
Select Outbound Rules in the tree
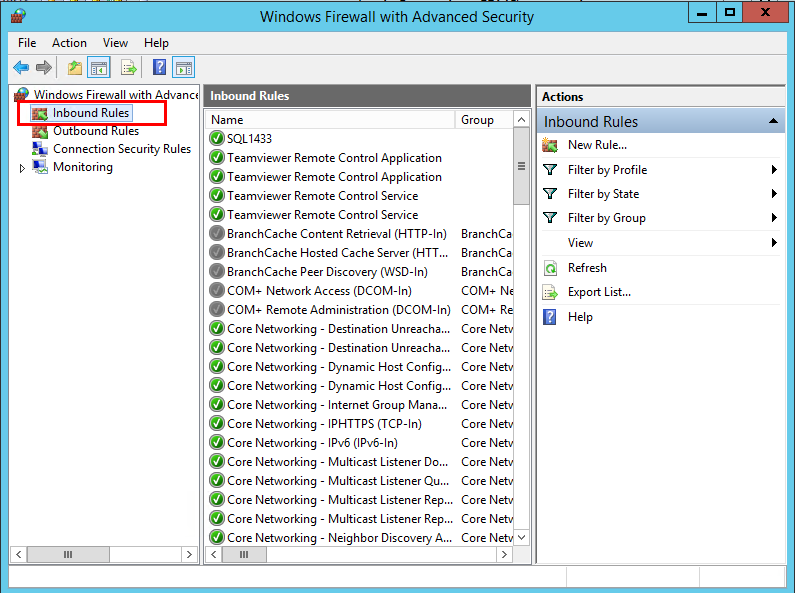click(x=95, y=131)
